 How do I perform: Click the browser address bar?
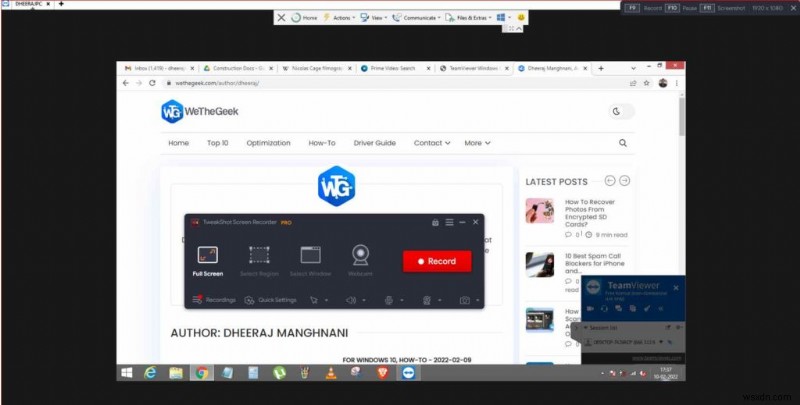coord(400,83)
